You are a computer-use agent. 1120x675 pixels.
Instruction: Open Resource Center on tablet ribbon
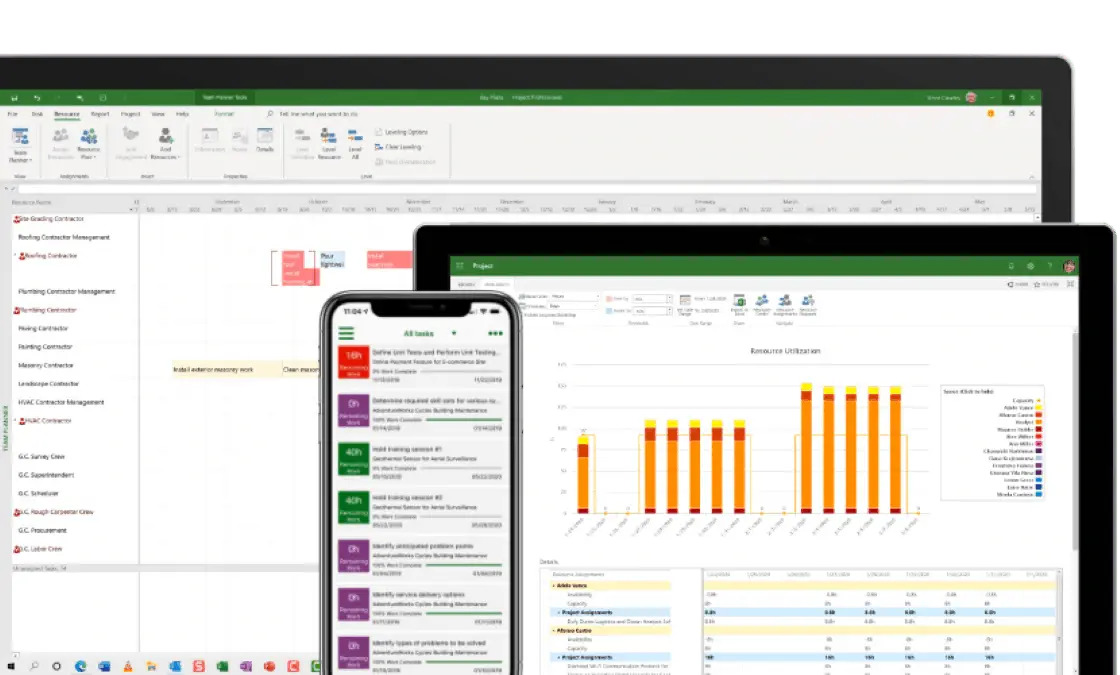(x=762, y=304)
